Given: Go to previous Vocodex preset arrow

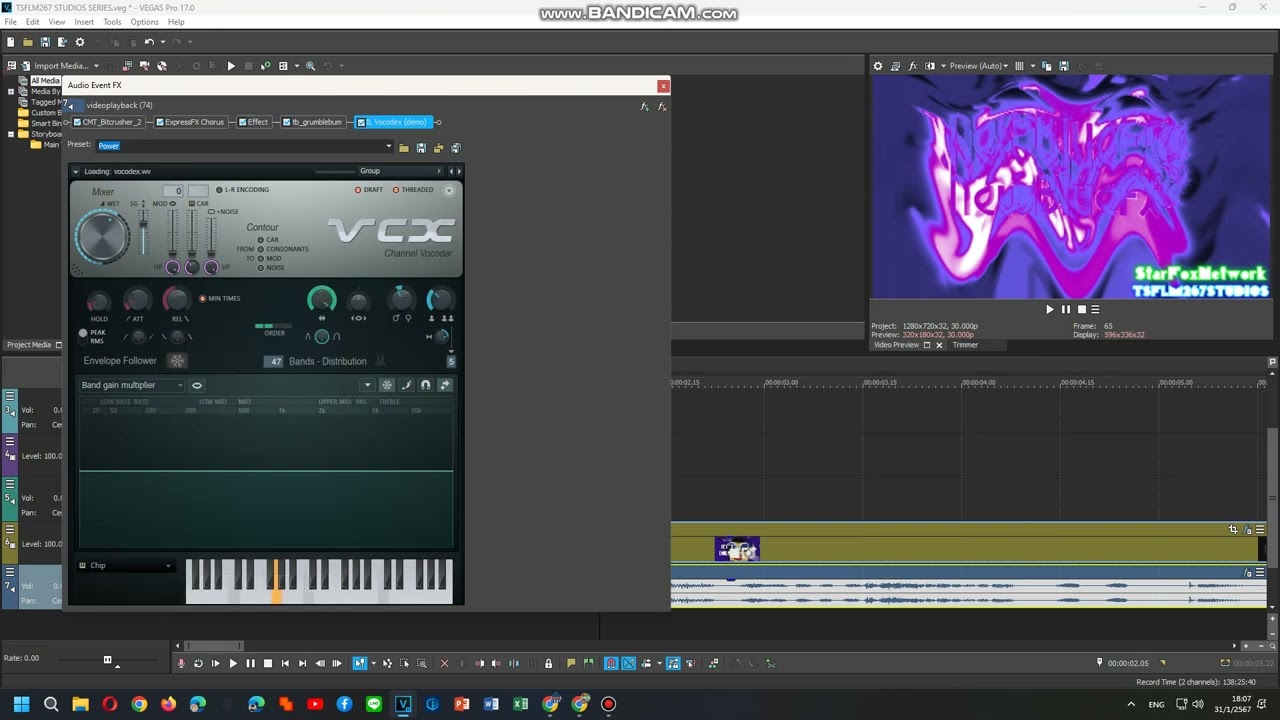Looking at the screenshot, I should click(x=450, y=171).
